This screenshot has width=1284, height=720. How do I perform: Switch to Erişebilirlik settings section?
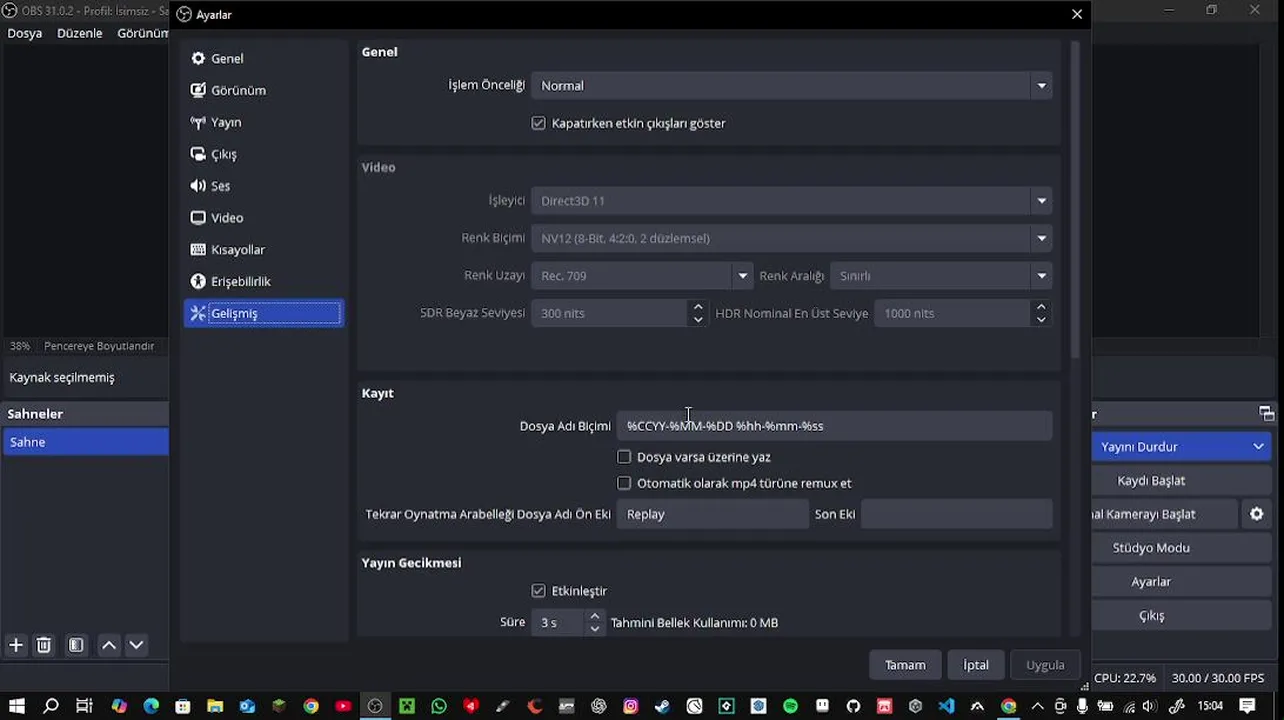264,282
